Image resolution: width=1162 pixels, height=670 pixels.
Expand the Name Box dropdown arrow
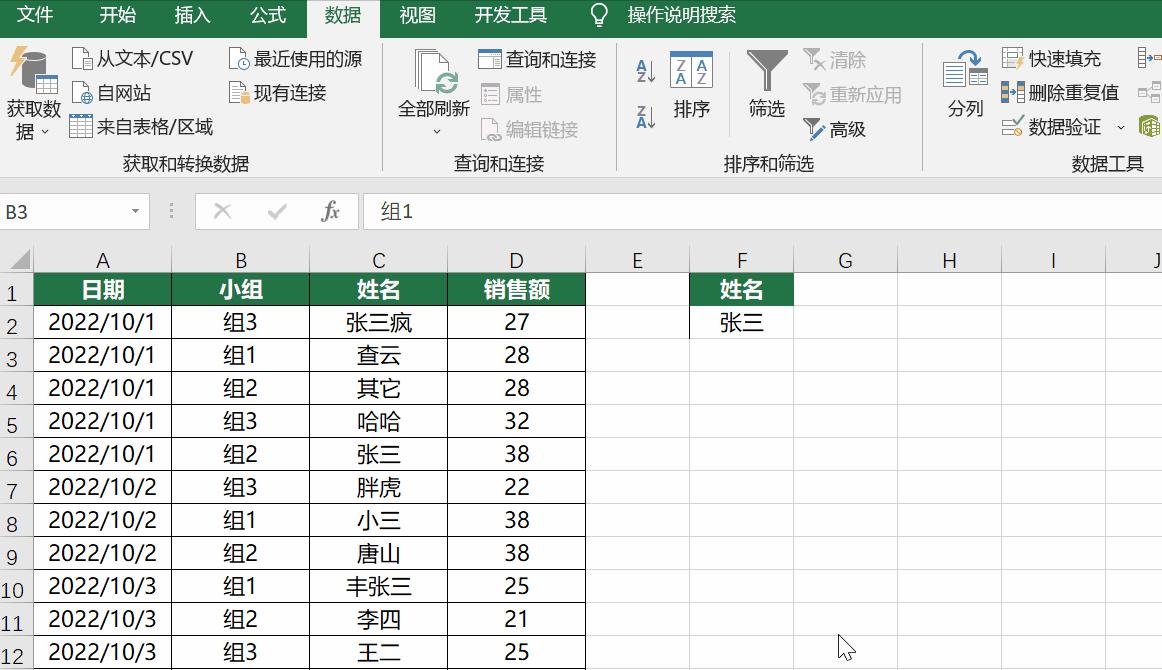click(x=133, y=212)
